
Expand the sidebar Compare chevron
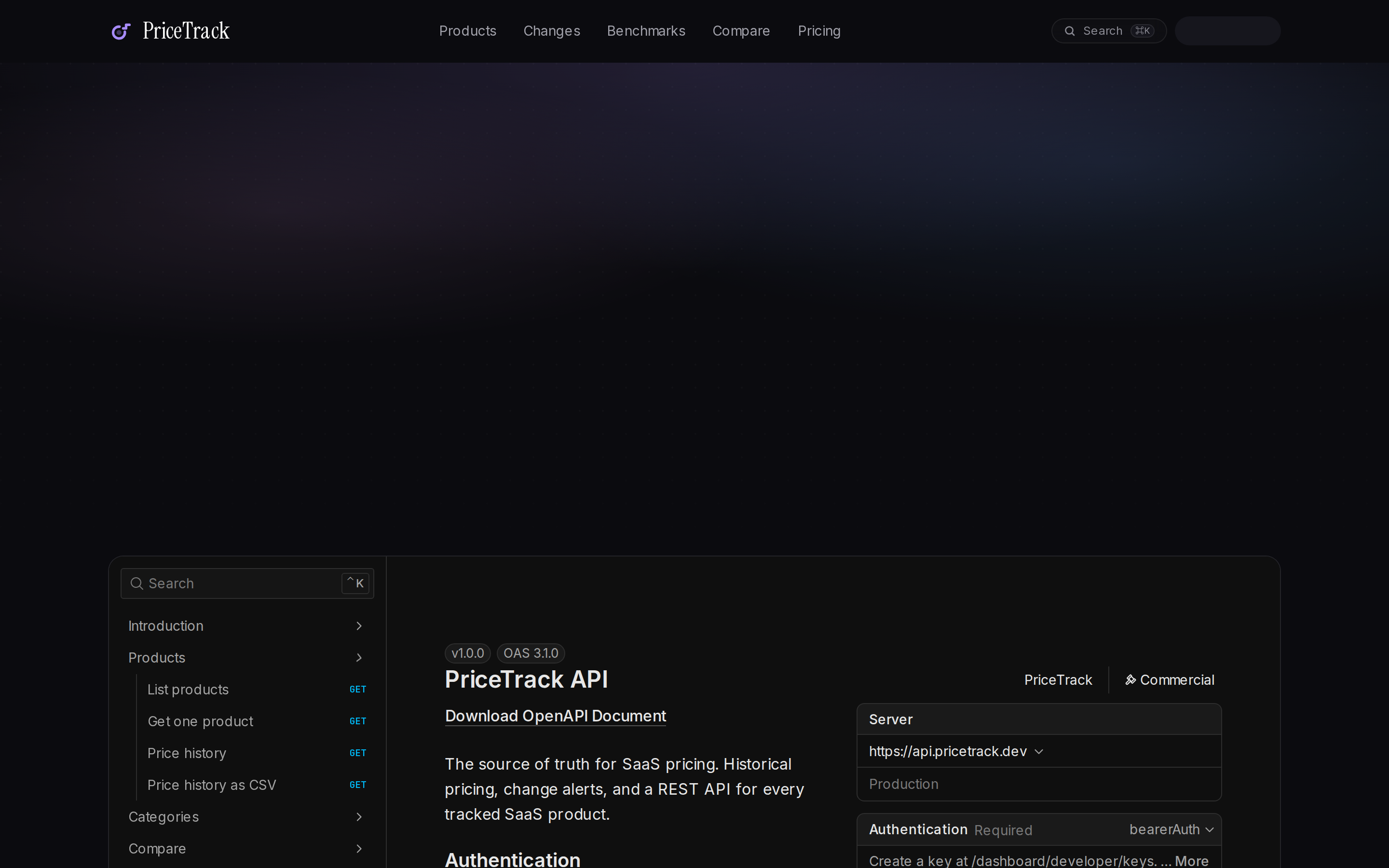pos(359,849)
